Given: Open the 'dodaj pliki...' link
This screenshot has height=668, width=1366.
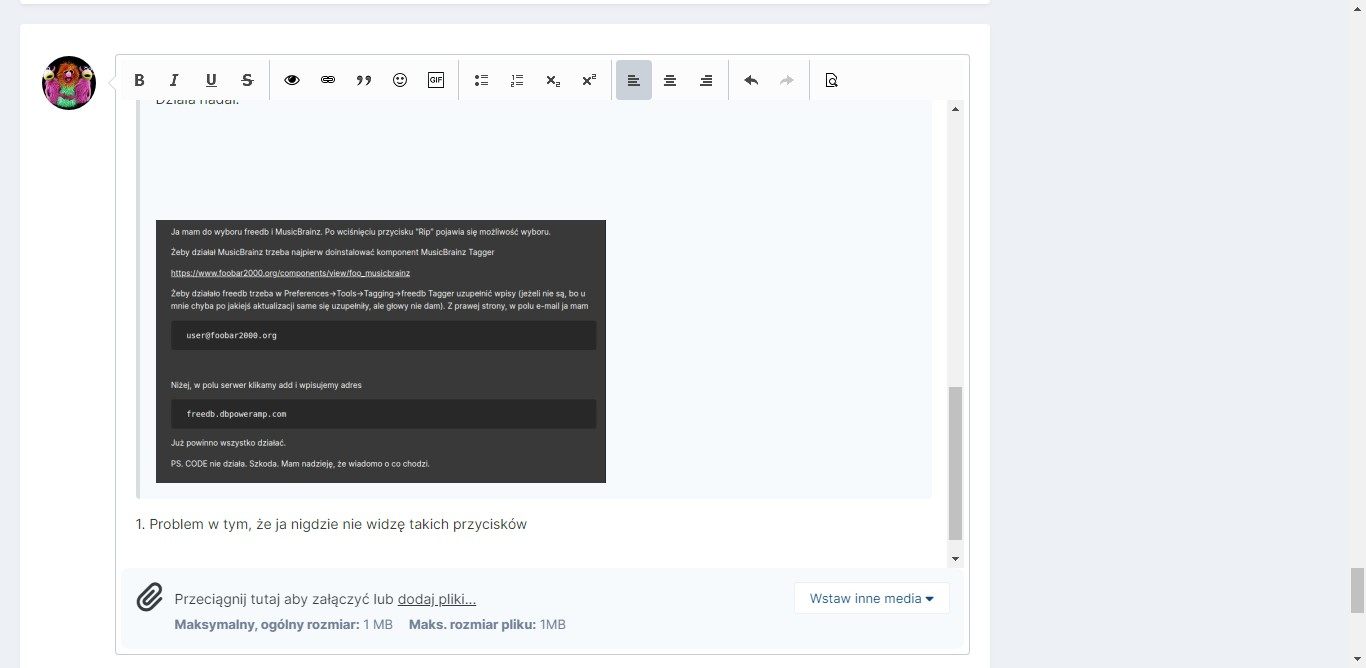Looking at the screenshot, I should 437,599.
